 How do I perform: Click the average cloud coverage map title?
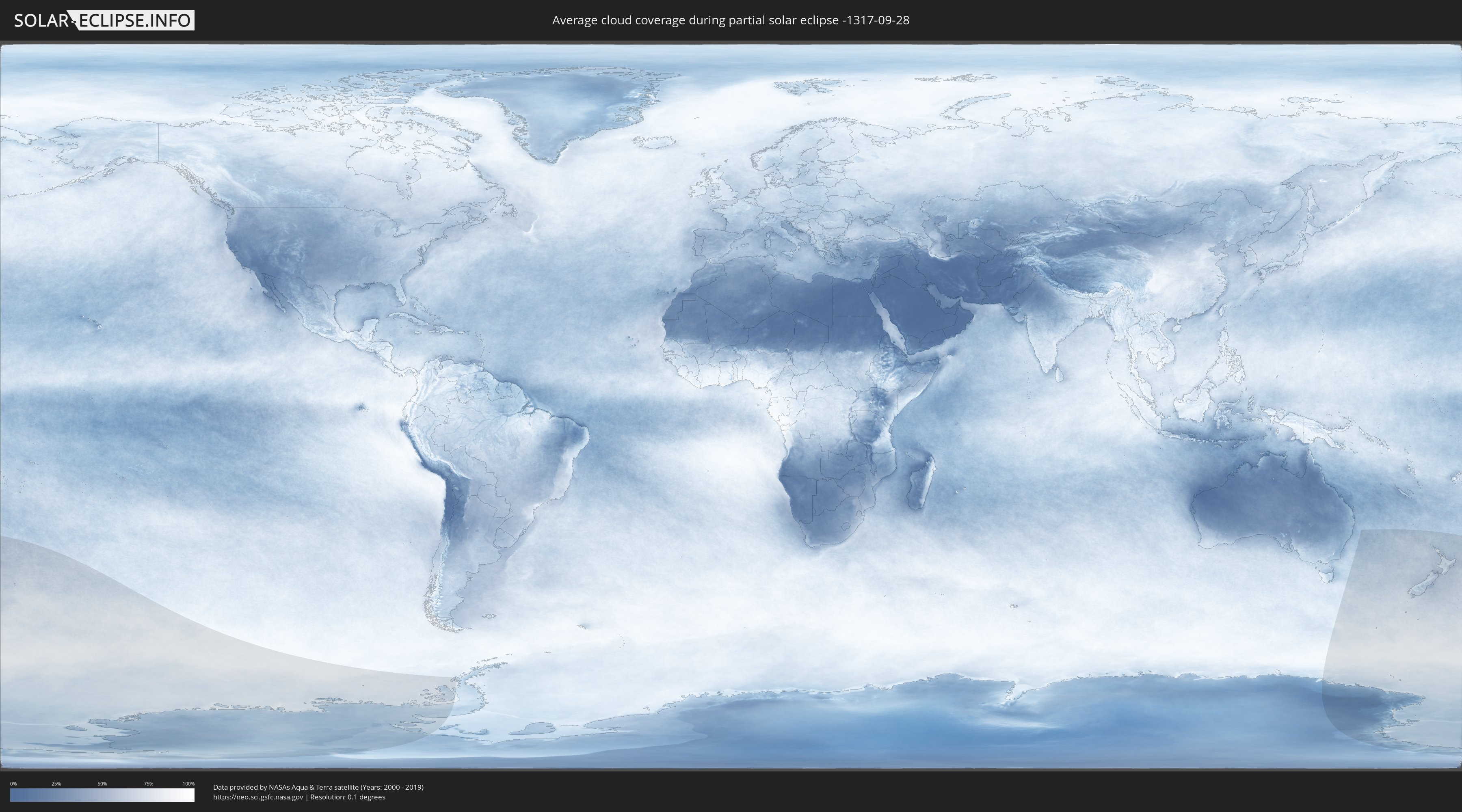[x=731, y=20]
